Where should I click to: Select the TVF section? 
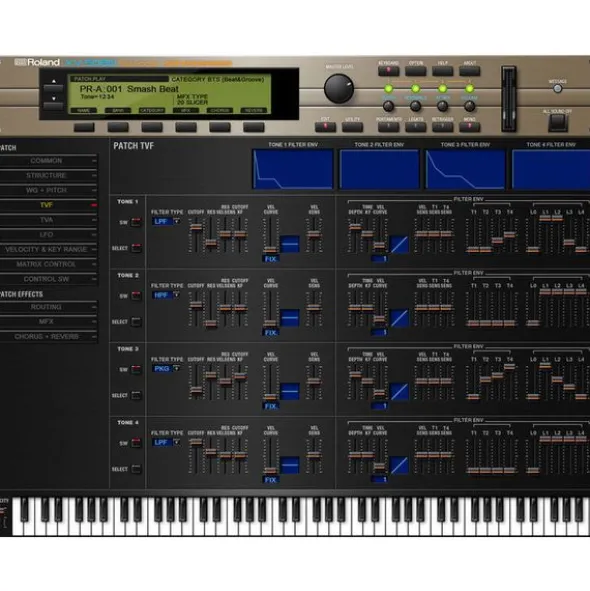(47, 205)
